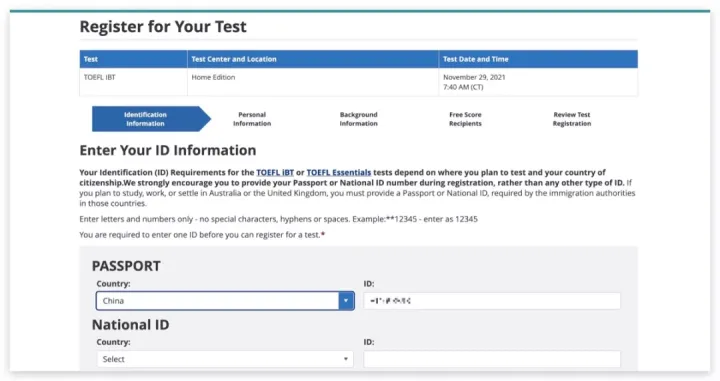The height and width of the screenshot is (381, 720).
Task: Click the Register for Your Test heading
Action: [163, 27]
